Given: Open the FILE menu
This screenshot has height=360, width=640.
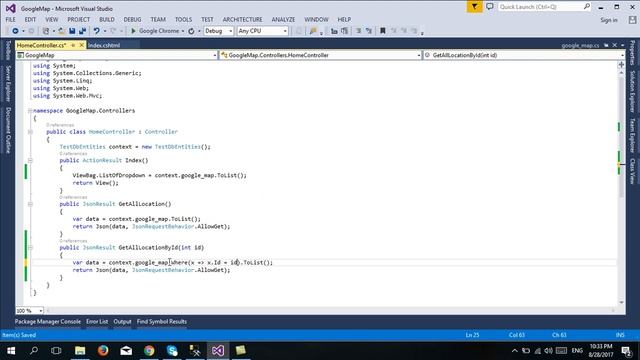Looking at the screenshot, I should (11, 20).
